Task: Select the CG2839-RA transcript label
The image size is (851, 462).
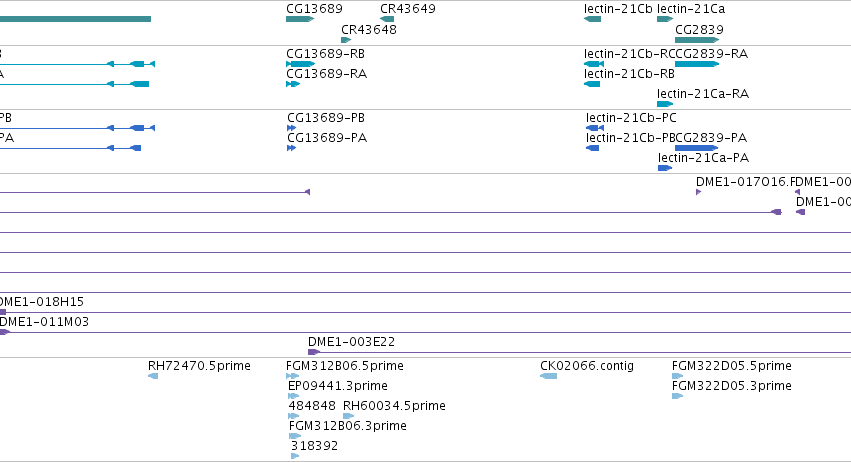Action: pyautogui.click(x=712, y=54)
